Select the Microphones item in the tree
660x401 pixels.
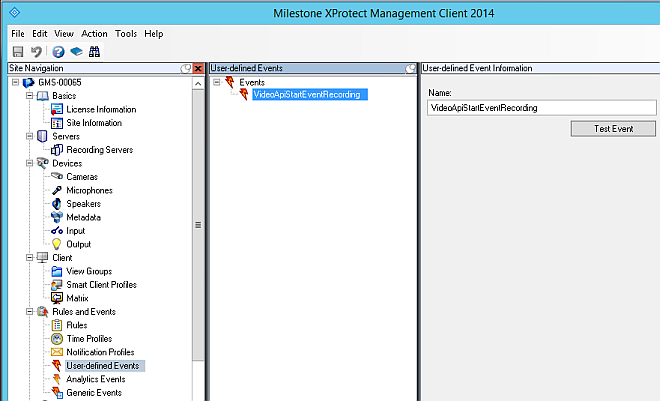(89, 190)
